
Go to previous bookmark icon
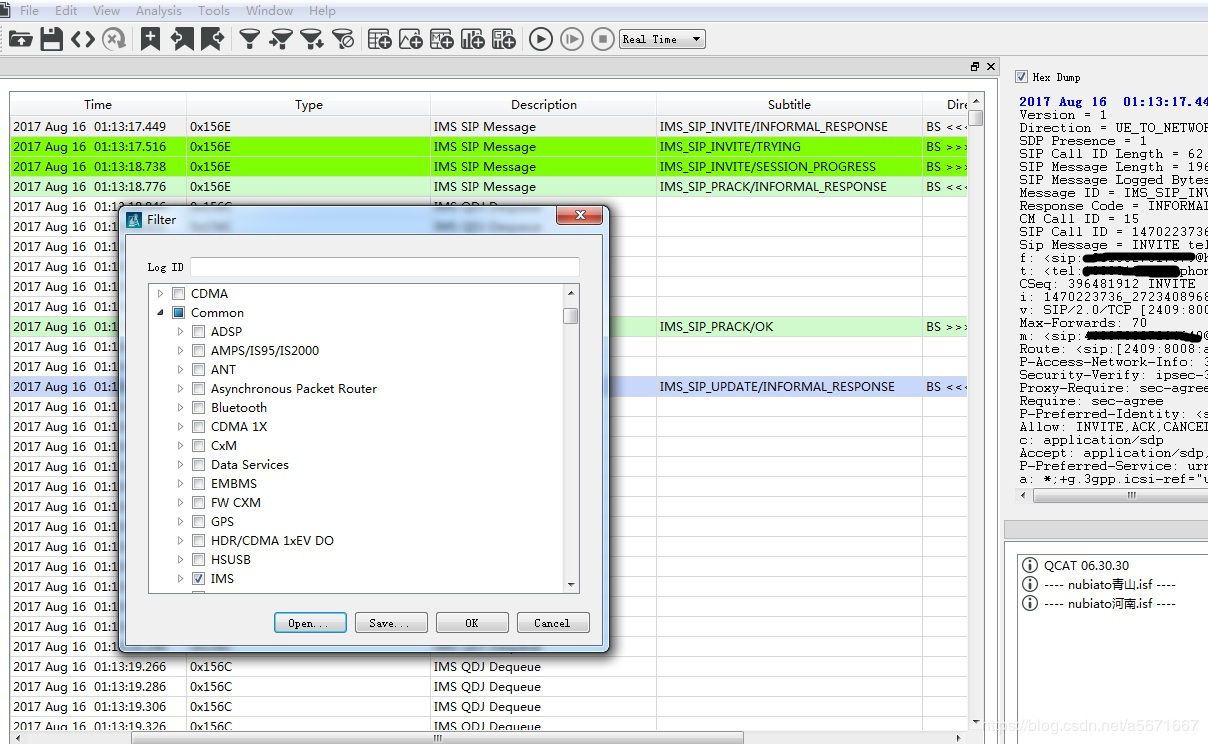pos(182,39)
